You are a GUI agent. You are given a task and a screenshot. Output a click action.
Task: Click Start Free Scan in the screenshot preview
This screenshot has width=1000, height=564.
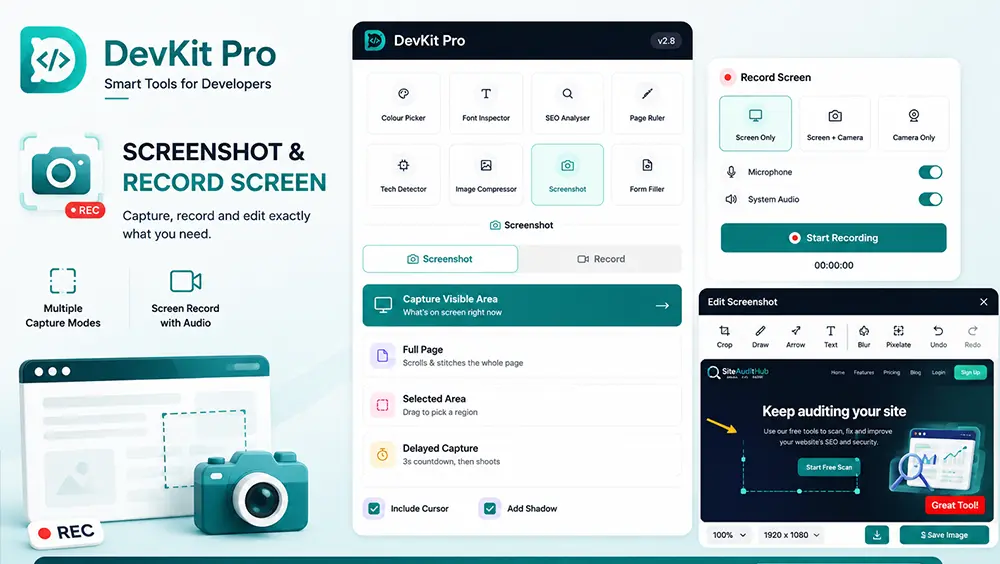click(828, 467)
